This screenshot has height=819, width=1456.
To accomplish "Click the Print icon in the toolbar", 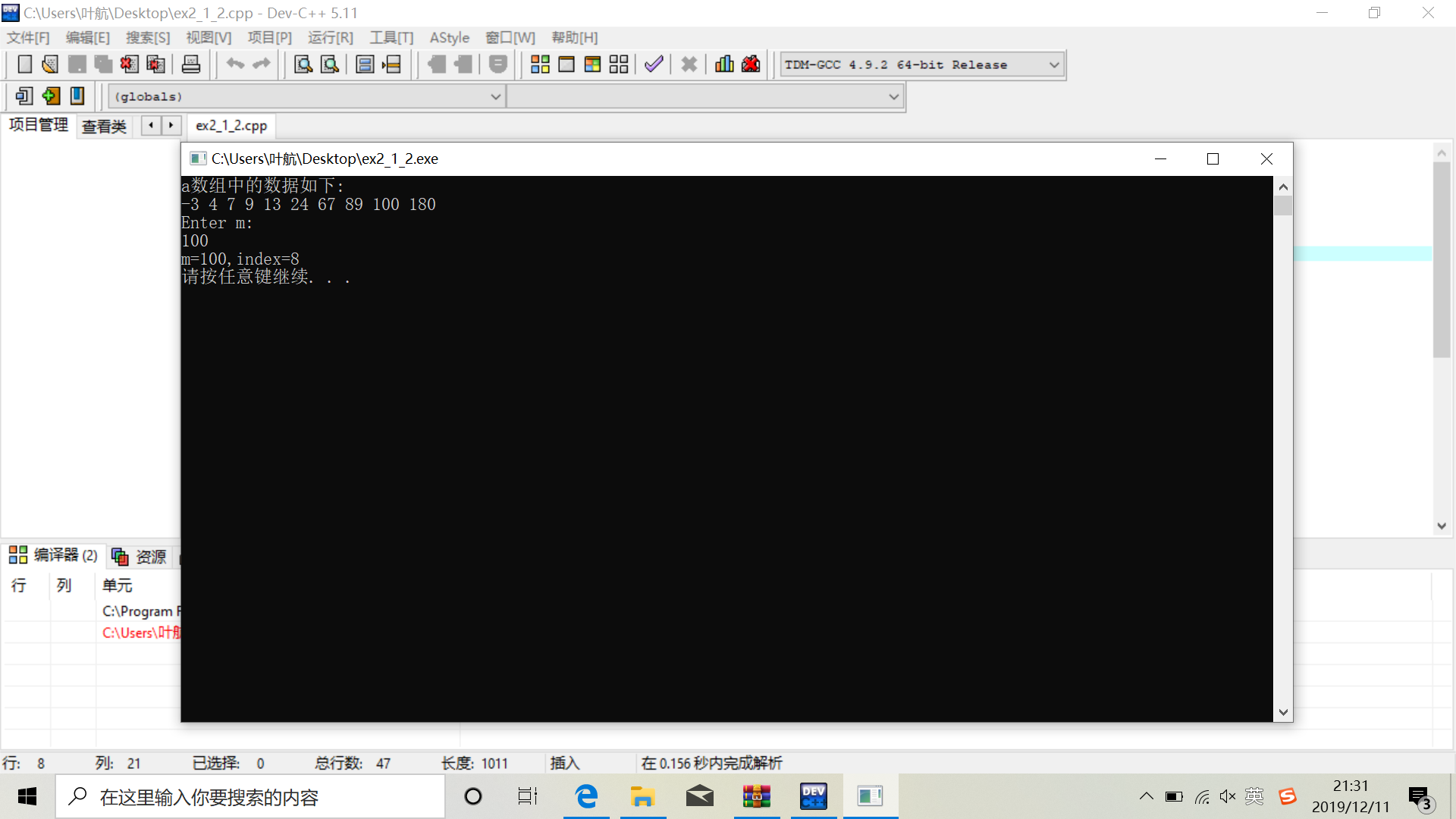I will tap(191, 64).
